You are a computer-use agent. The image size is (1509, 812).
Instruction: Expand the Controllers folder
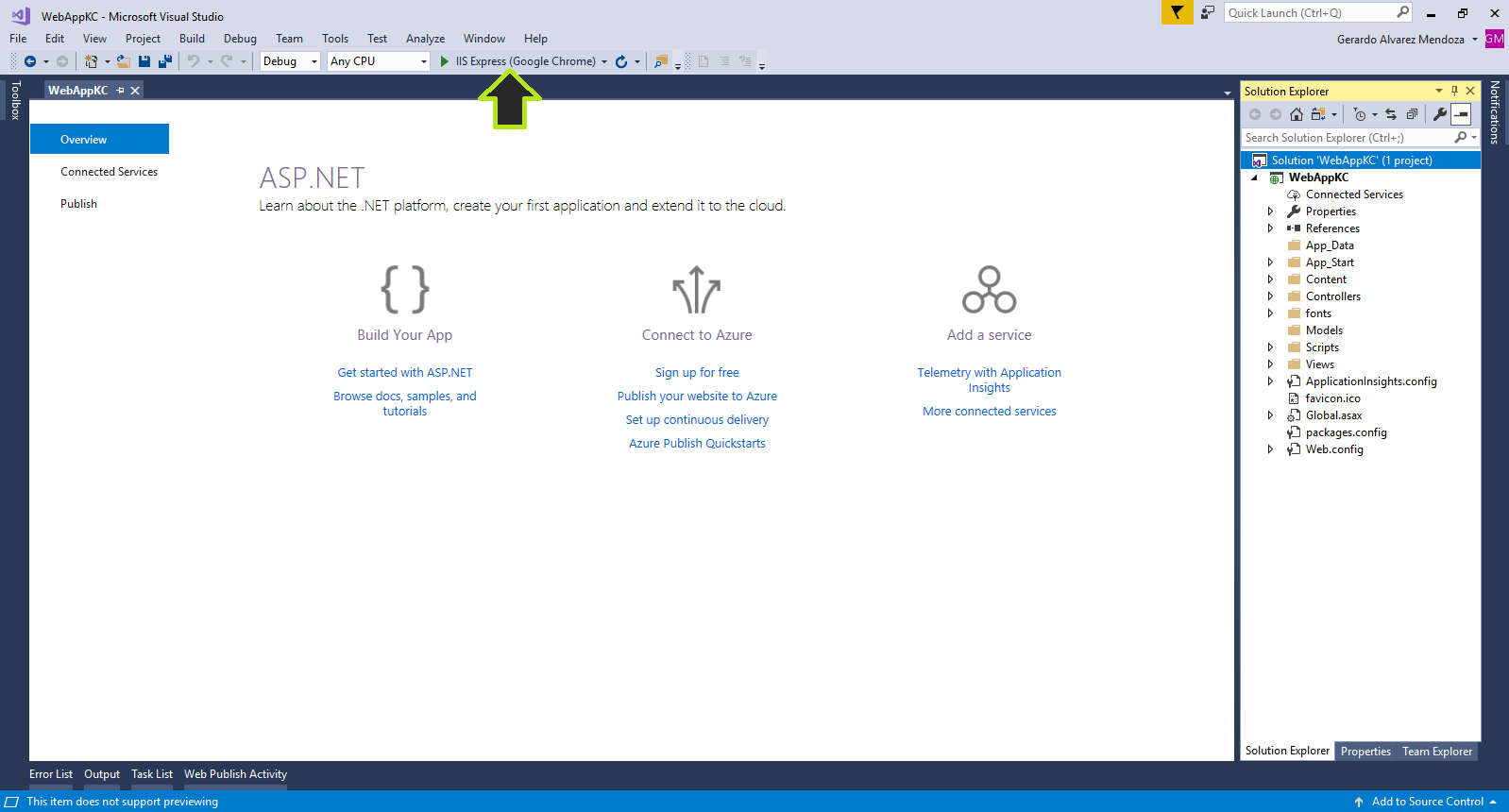coord(1270,296)
